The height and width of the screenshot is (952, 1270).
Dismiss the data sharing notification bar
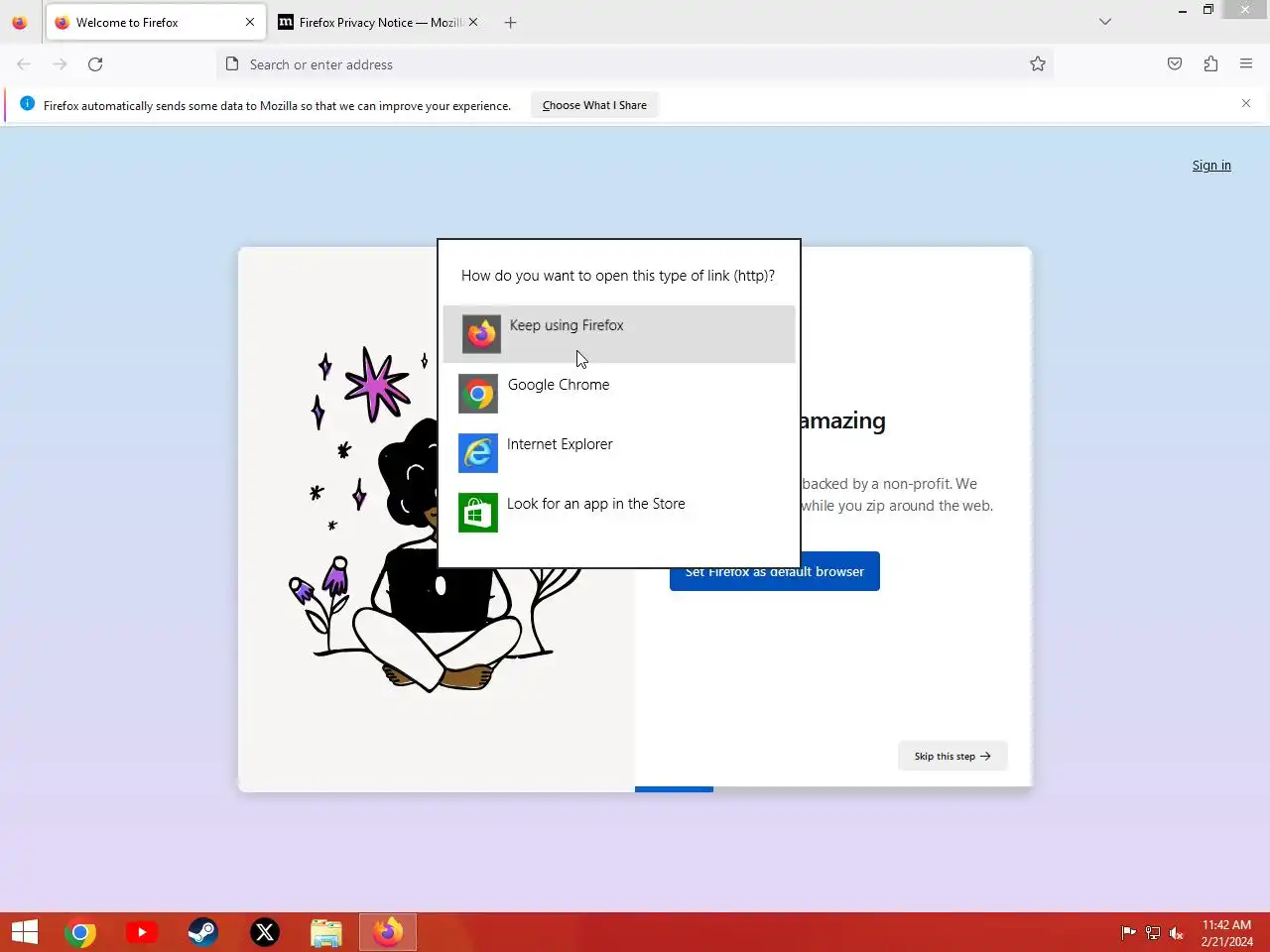[x=1246, y=103]
